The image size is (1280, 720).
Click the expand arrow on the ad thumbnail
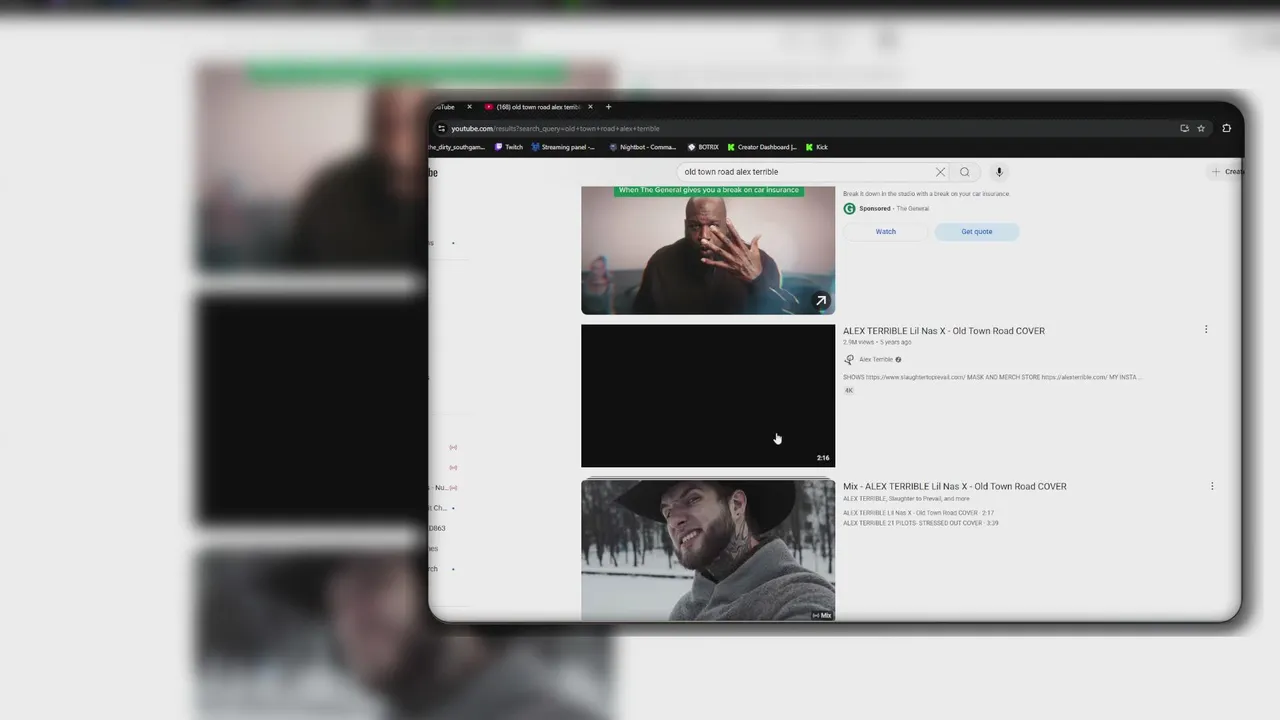pyautogui.click(x=821, y=301)
